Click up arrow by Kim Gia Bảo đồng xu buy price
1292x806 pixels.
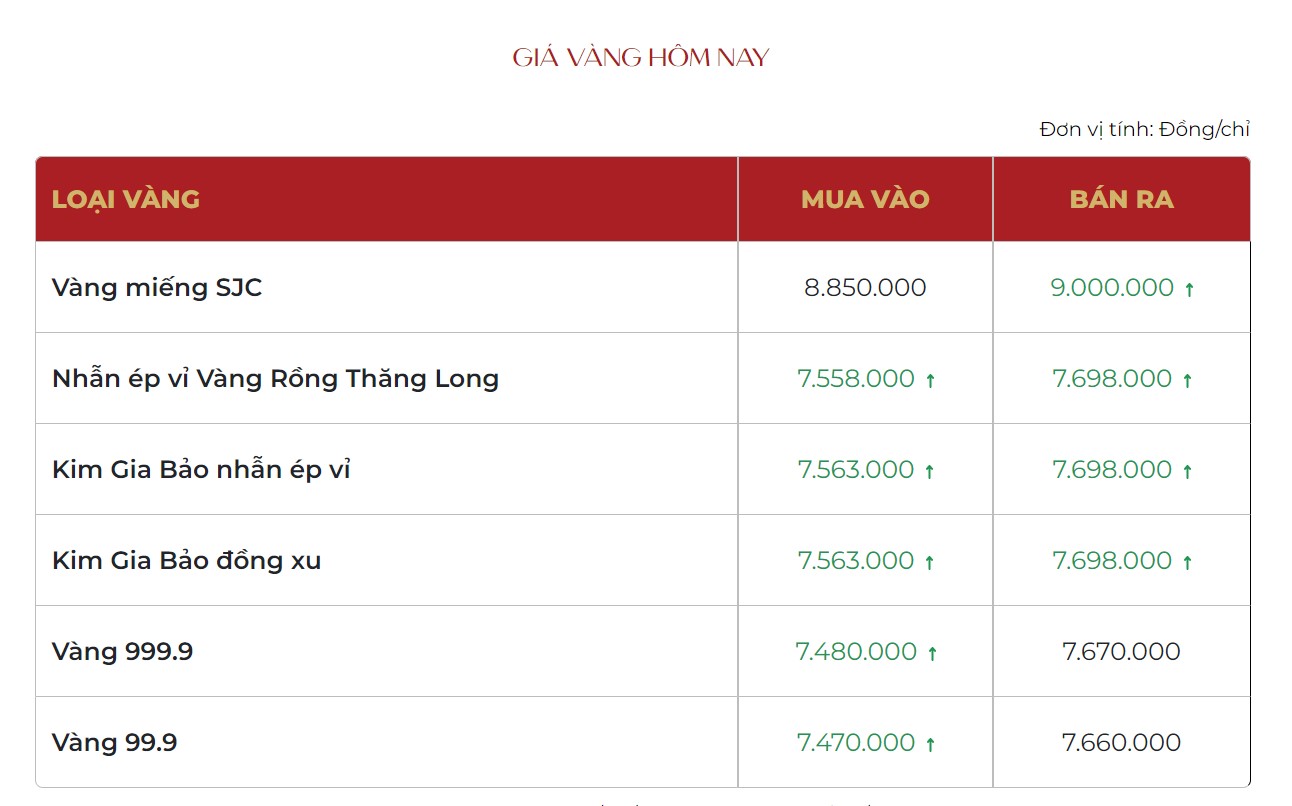coord(929,563)
